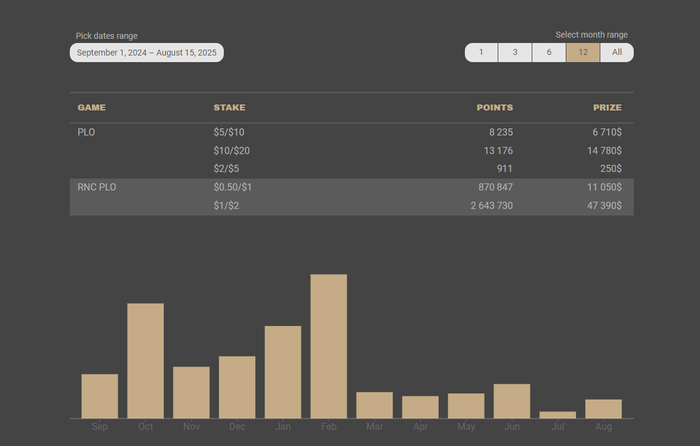Image resolution: width=700 pixels, height=446 pixels.
Task: Select the January chart bar
Action: [283, 372]
